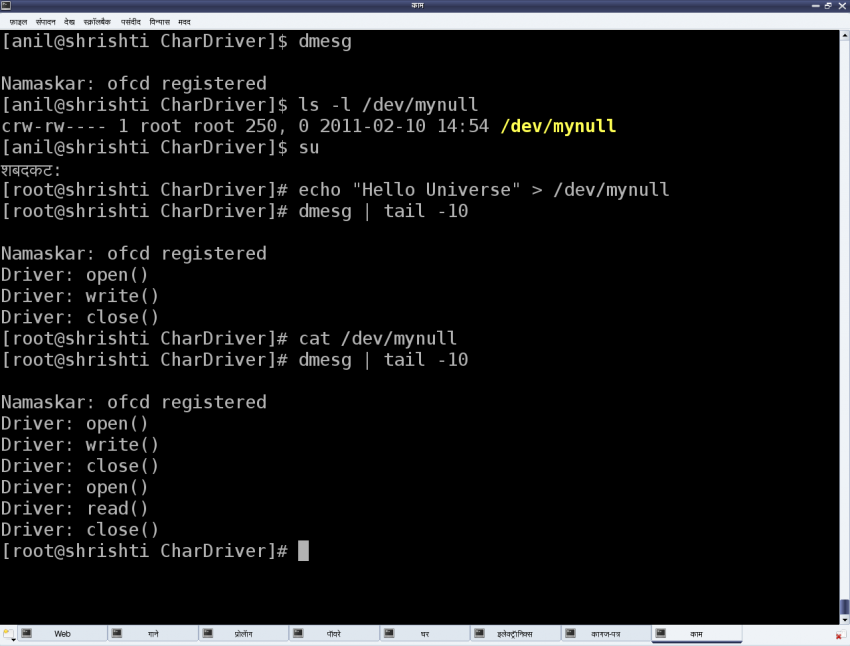Click the Konsole icon in the title bar
Image resolution: width=850 pixels, height=646 pixels.
(x=6, y=5)
